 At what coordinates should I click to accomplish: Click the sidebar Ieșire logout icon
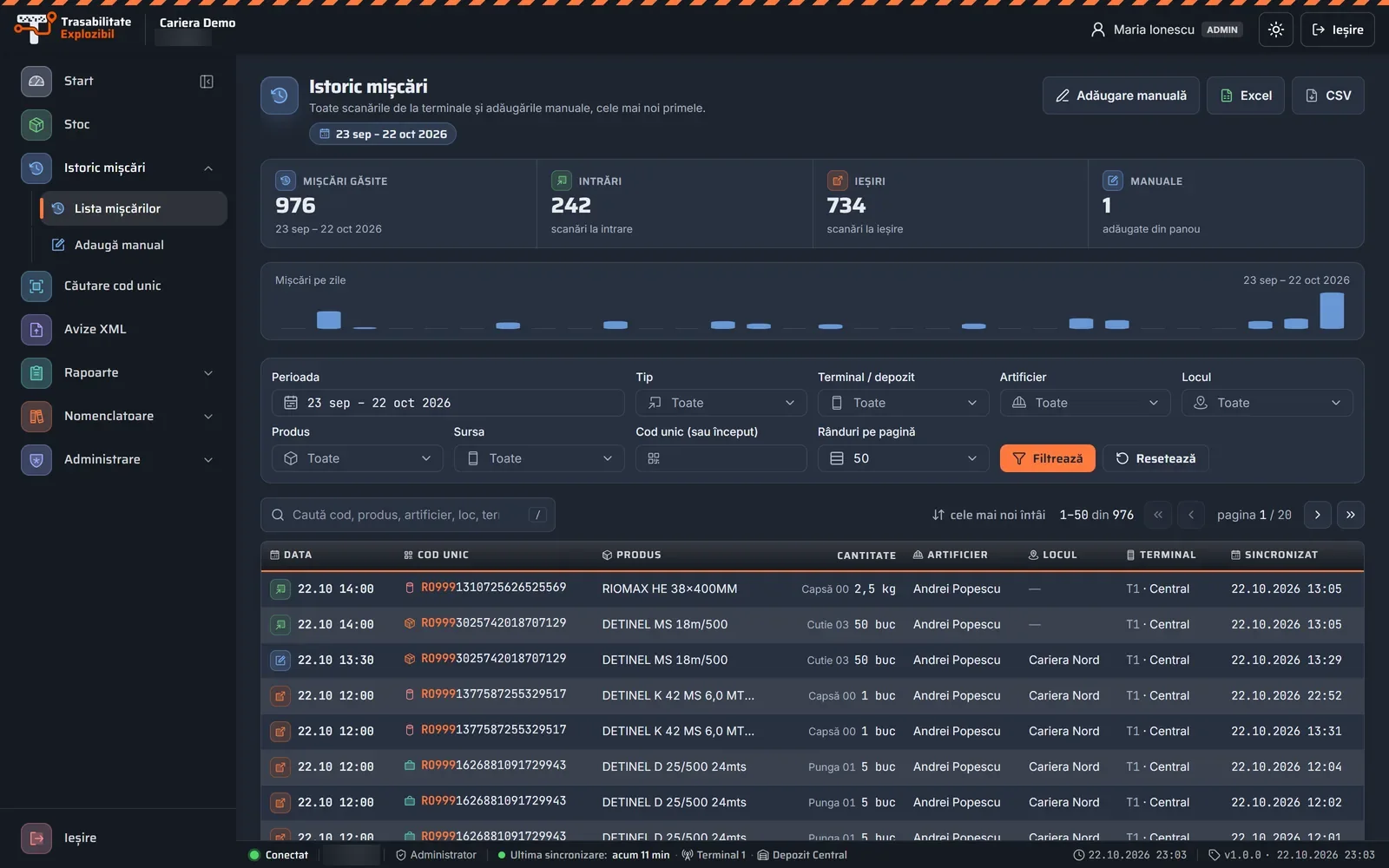(36, 838)
